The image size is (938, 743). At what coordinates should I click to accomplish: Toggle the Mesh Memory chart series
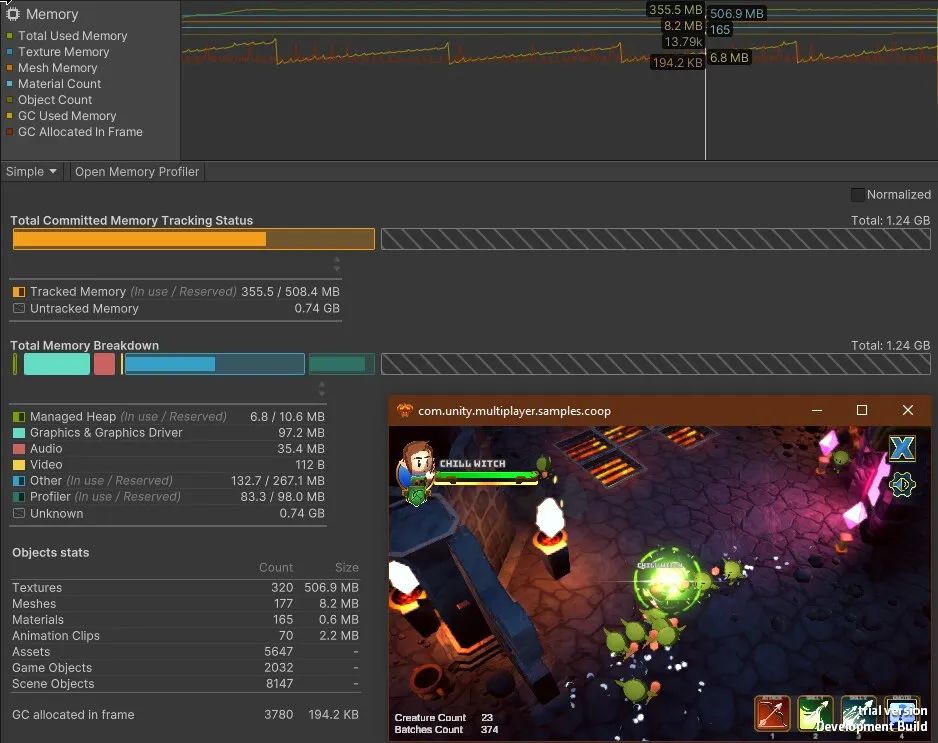pyautogui.click(x=58, y=67)
